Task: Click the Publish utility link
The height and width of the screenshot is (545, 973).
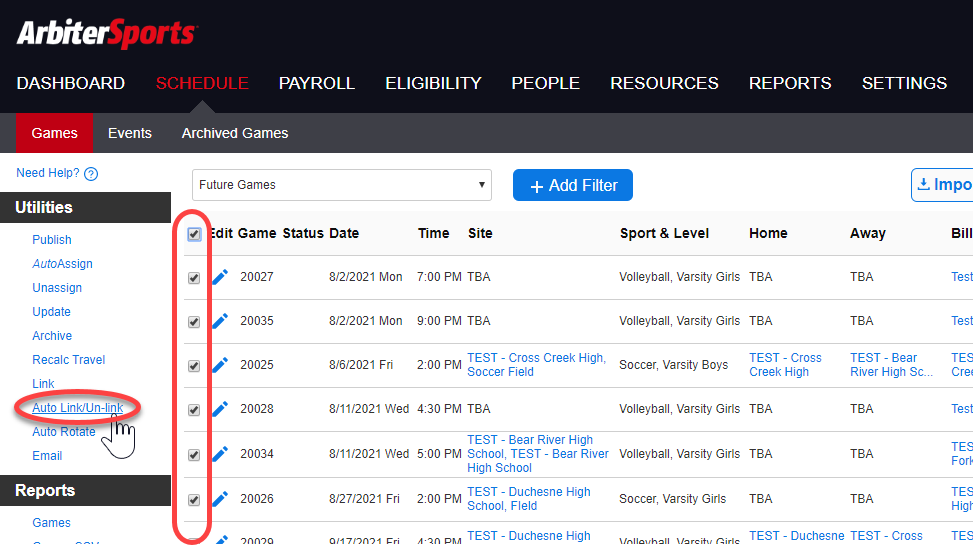Action: (x=52, y=240)
